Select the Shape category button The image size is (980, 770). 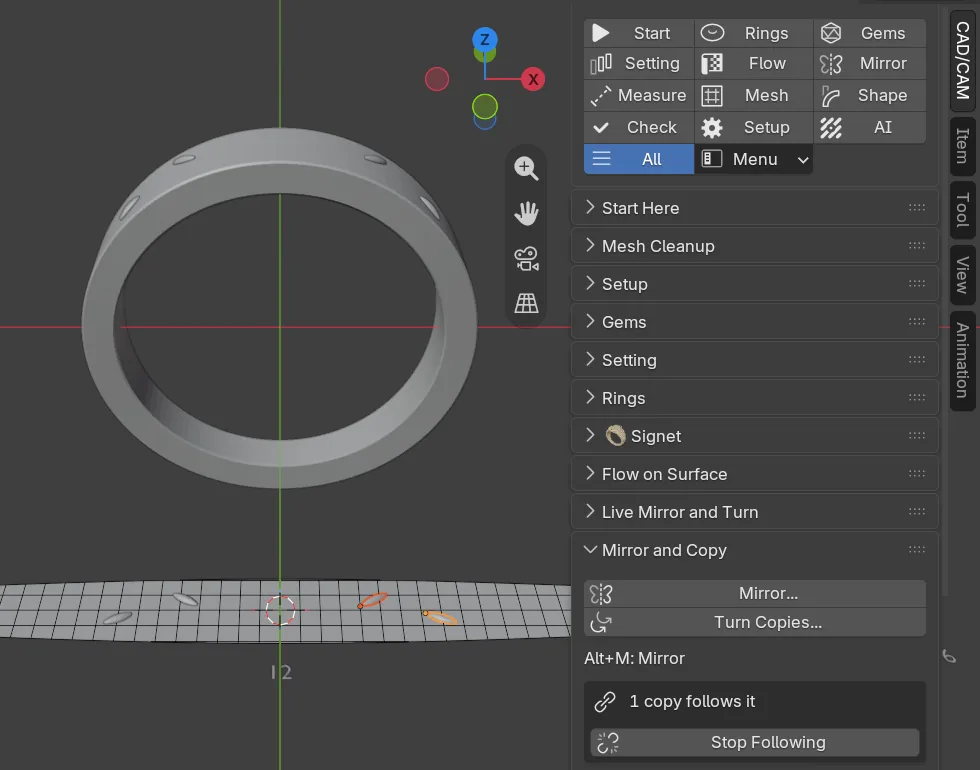(869, 95)
